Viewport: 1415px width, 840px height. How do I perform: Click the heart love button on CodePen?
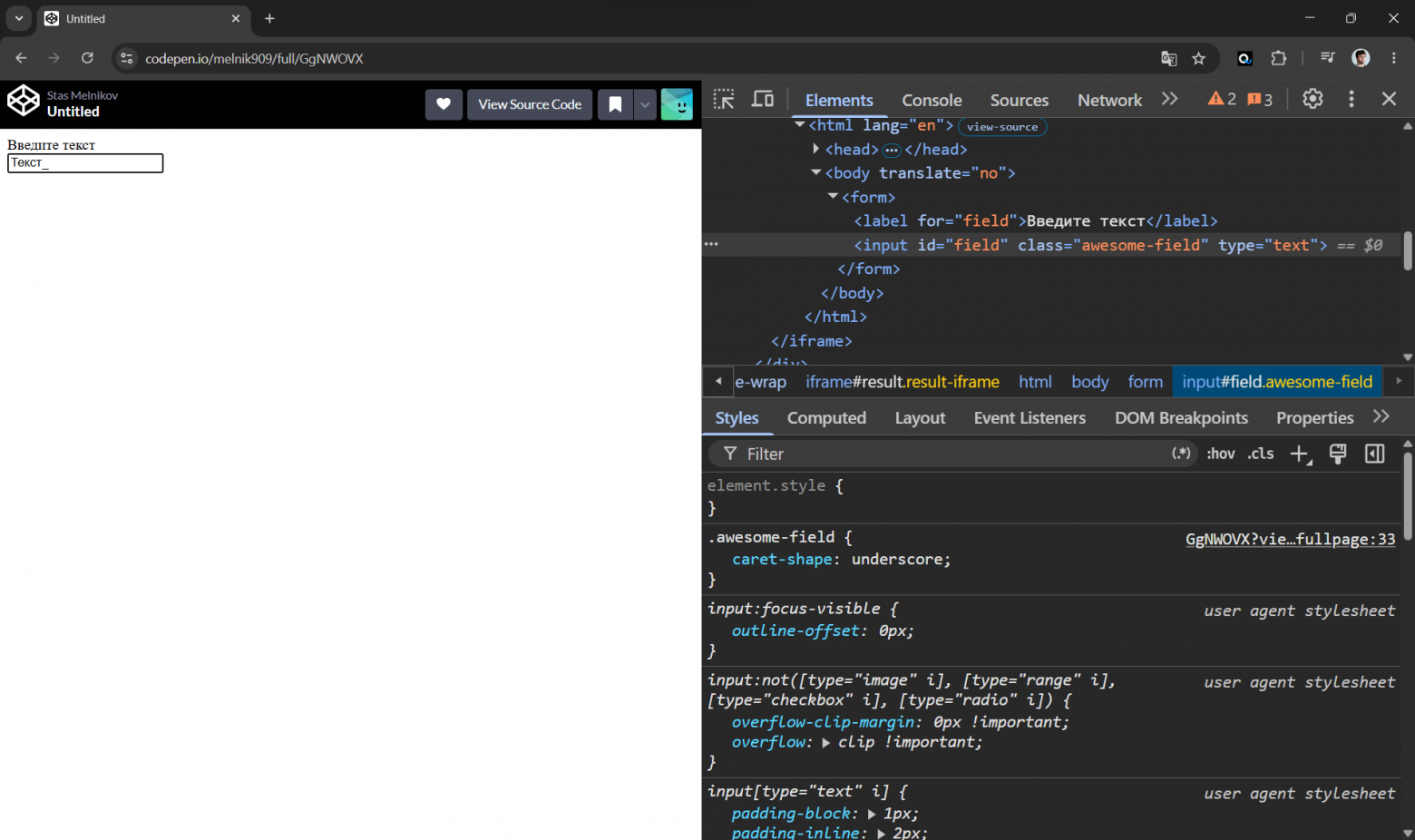pos(444,104)
